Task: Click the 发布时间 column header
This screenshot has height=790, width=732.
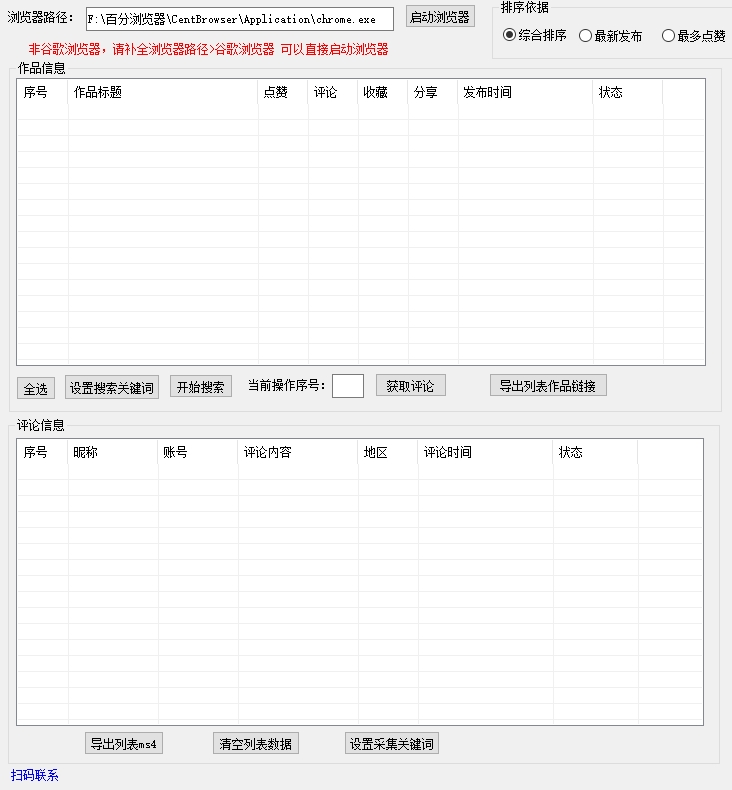Action: tap(525, 92)
